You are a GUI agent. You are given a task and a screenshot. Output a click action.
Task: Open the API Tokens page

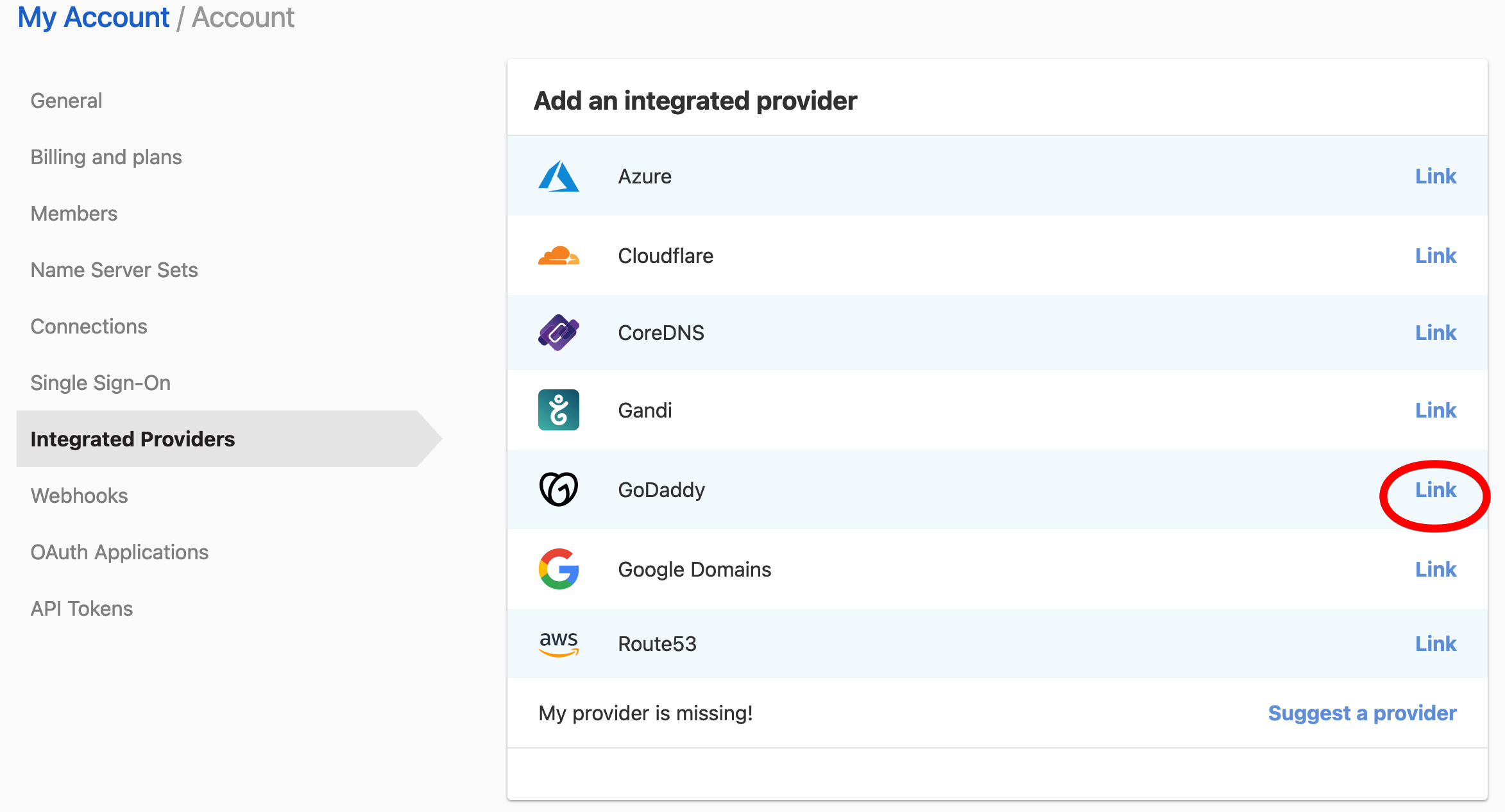[81, 608]
